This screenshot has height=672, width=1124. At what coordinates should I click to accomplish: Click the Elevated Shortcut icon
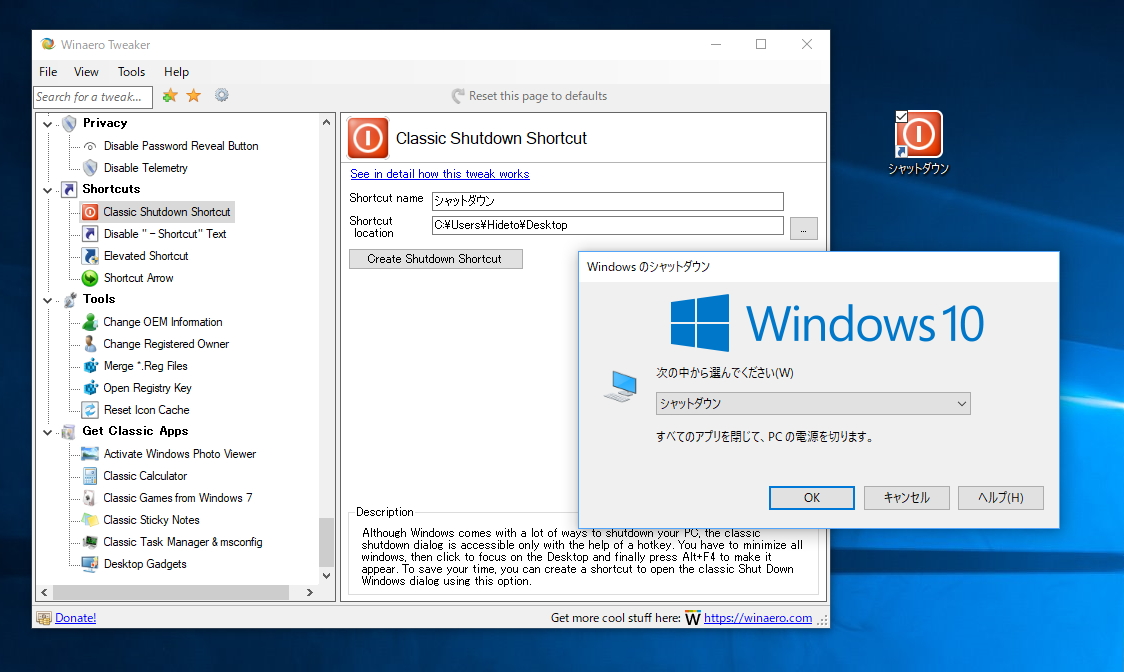tap(90, 256)
